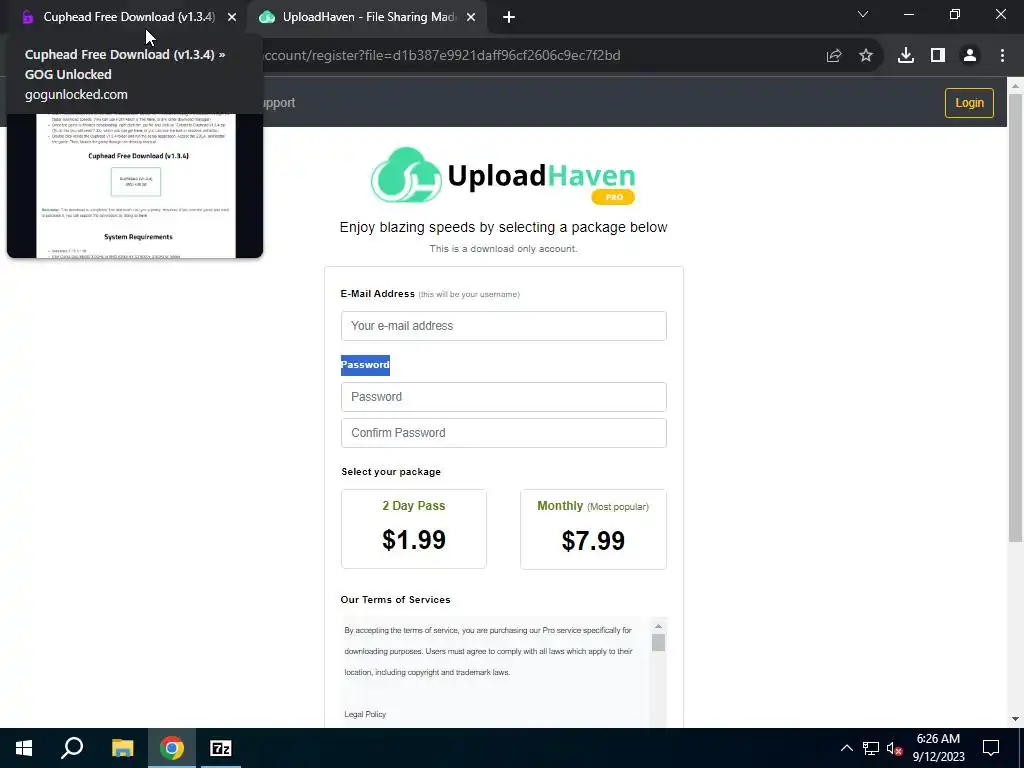This screenshot has width=1024, height=768.
Task: Click the UploadHaven cloud logo
Action: 406,175
